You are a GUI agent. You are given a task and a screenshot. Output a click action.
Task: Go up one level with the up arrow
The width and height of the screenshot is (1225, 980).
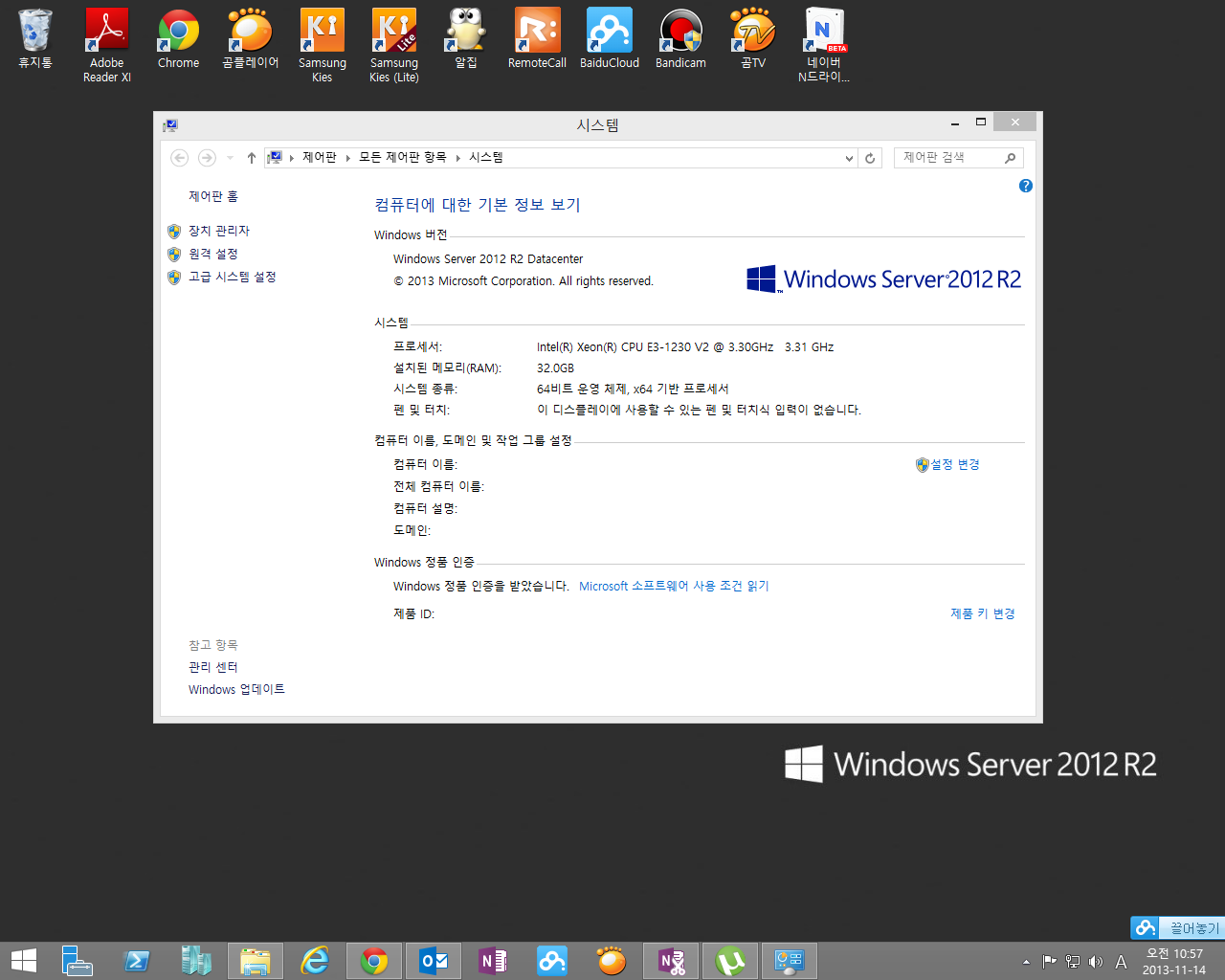252,158
